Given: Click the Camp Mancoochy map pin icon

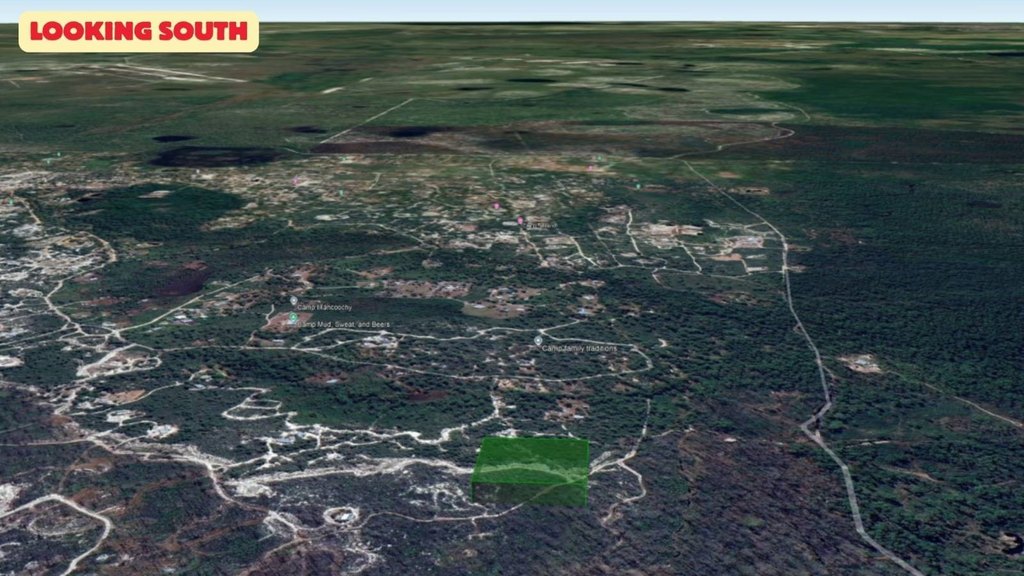Looking at the screenshot, I should click(293, 301).
